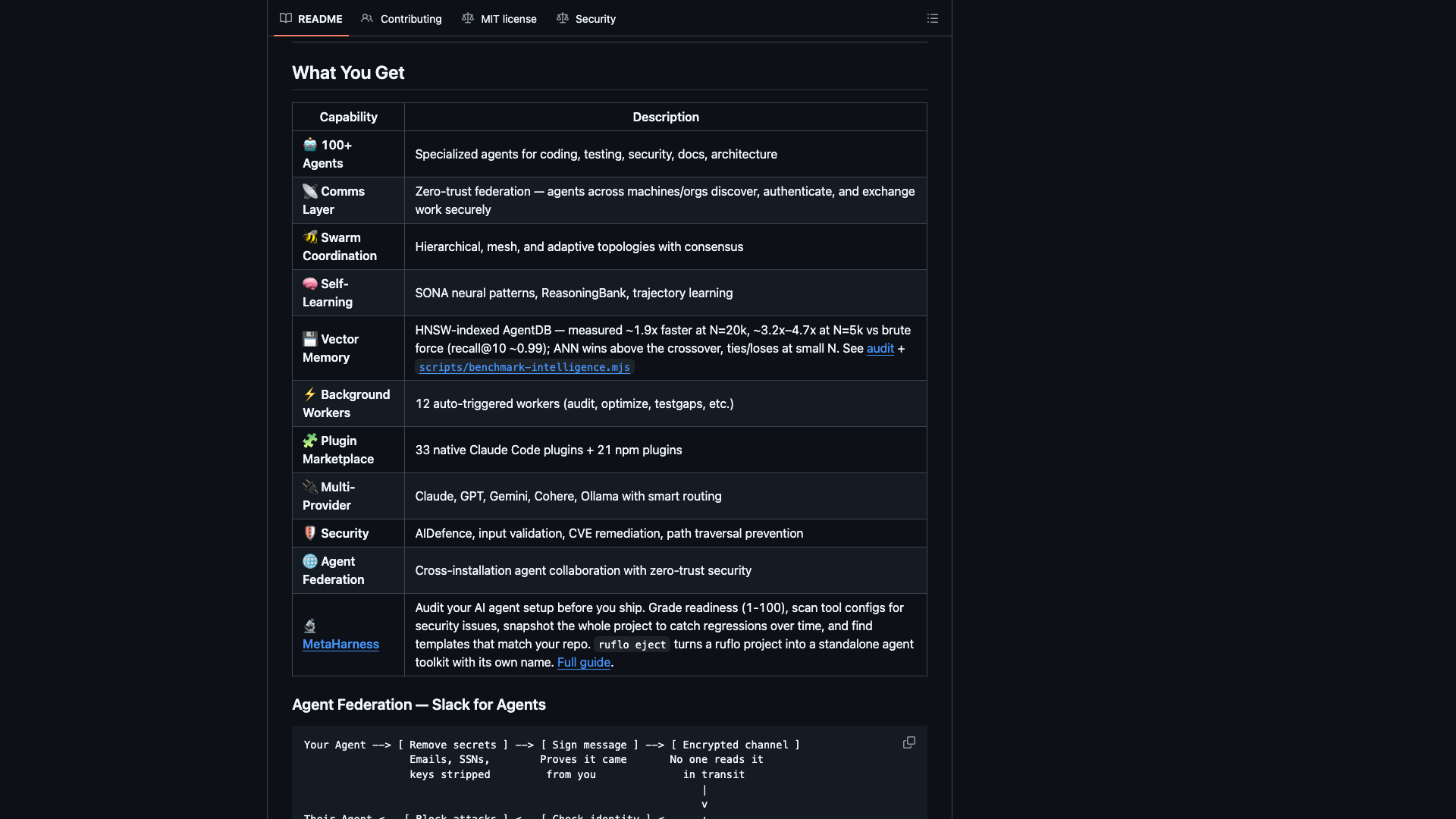Click the globe emoji by Agent Federation
1456x819 pixels.
click(x=310, y=561)
